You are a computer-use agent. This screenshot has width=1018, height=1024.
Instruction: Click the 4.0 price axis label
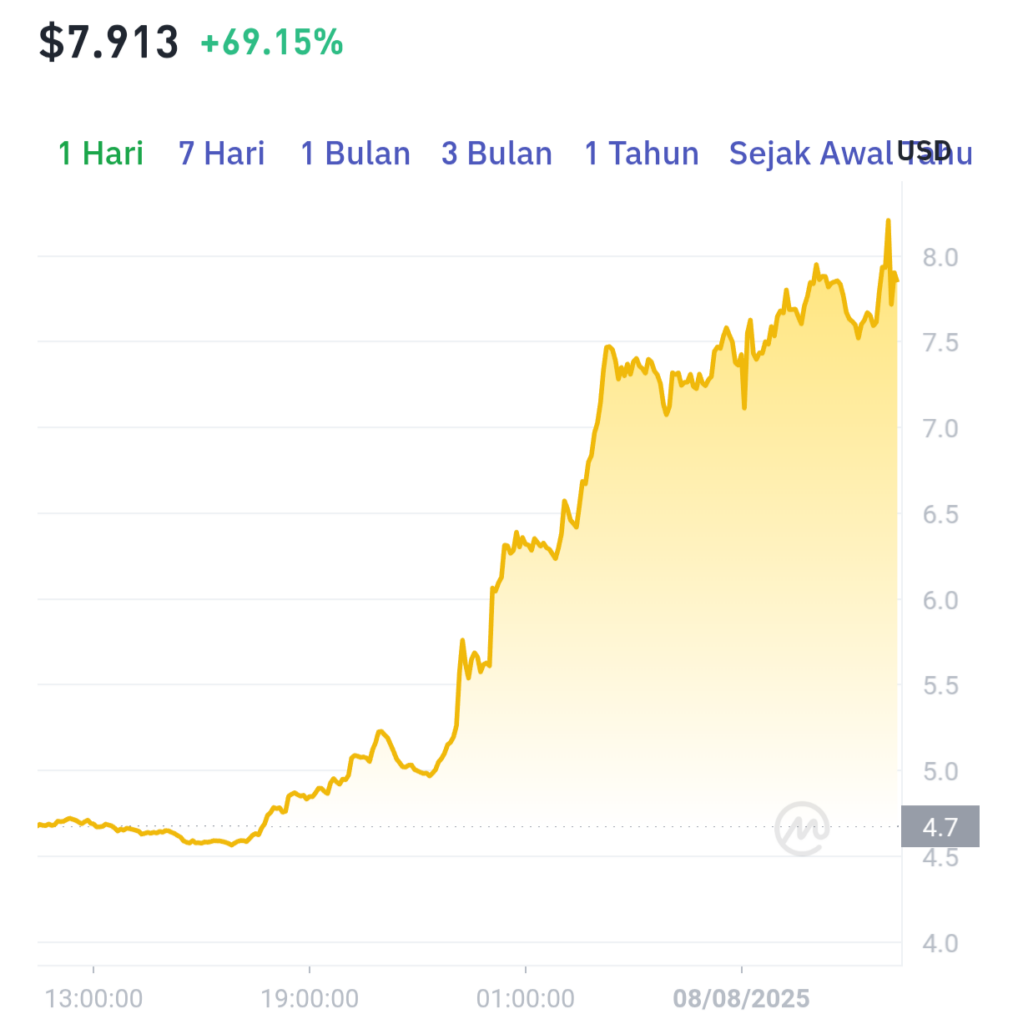tap(940, 943)
